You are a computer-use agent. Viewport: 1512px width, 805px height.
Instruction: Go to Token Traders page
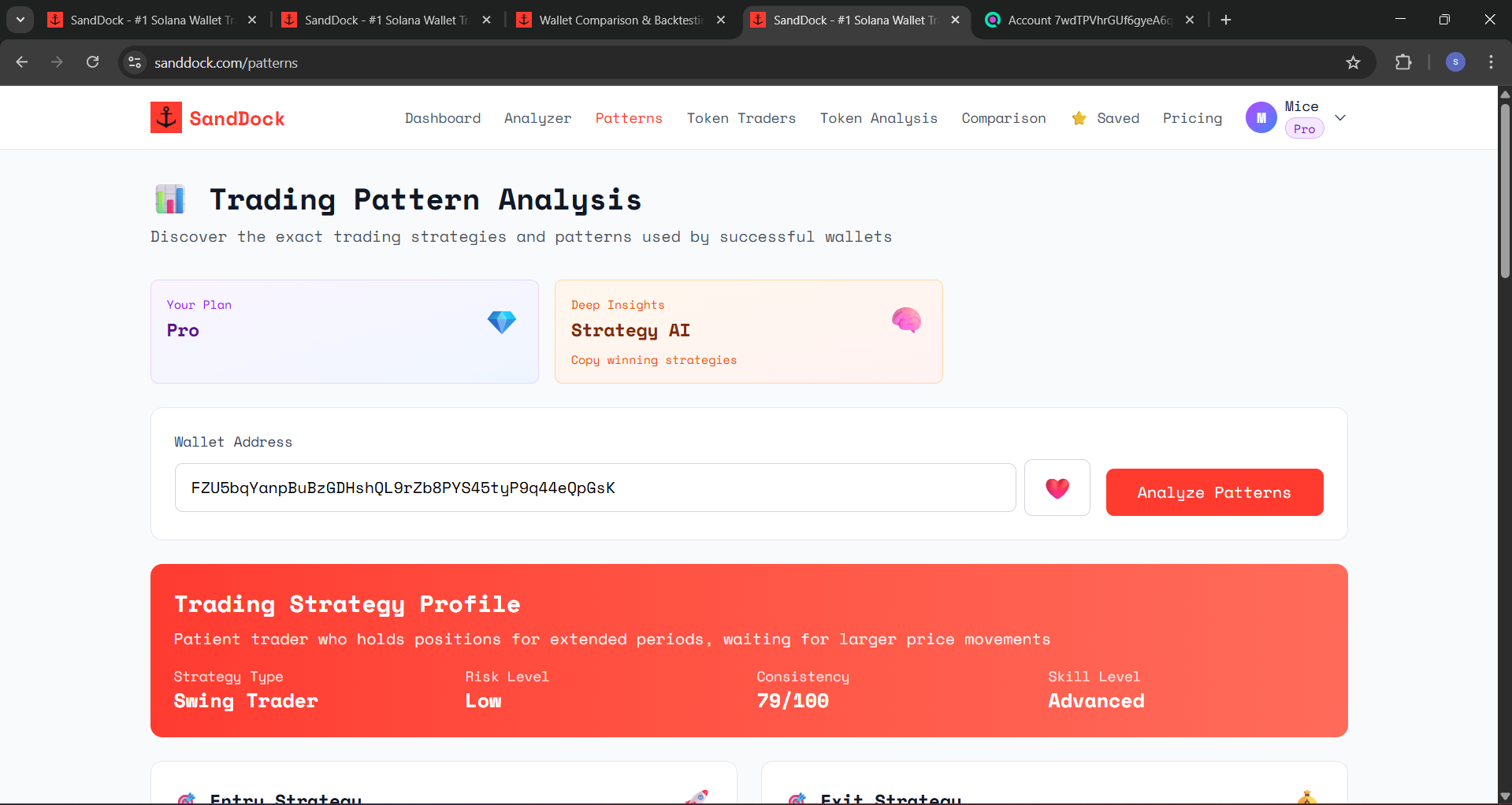point(741,118)
